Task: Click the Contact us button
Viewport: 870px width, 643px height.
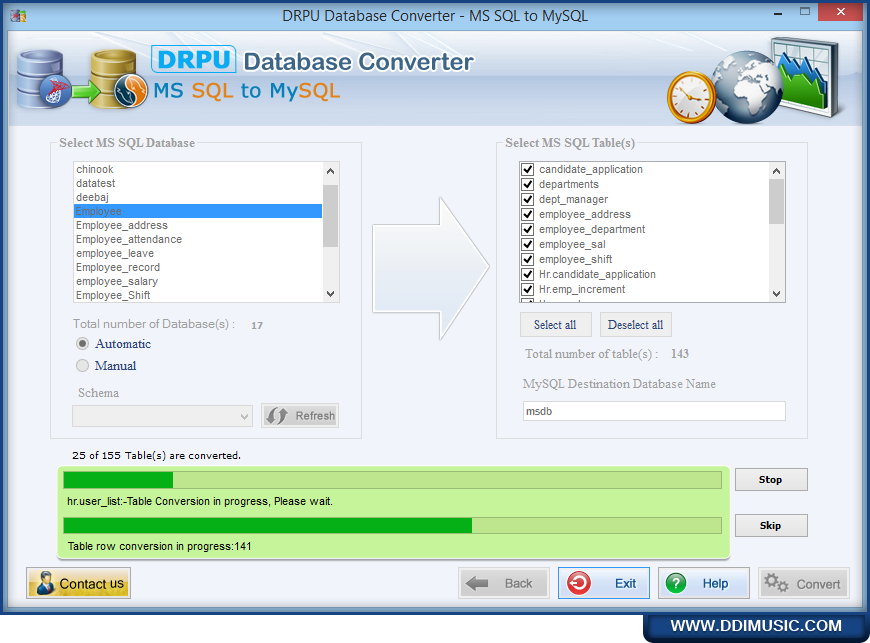Action: (x=78, y=583)
